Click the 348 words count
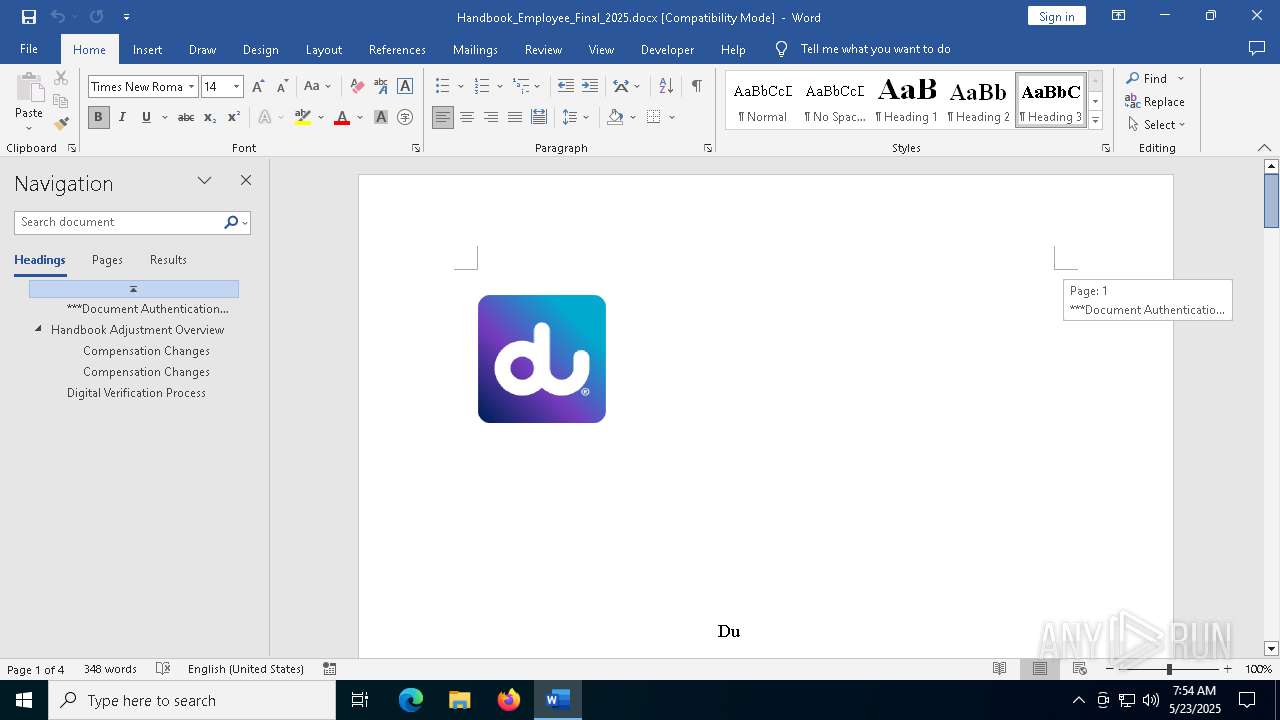1280x720 pixels. (x=110, y=669)
